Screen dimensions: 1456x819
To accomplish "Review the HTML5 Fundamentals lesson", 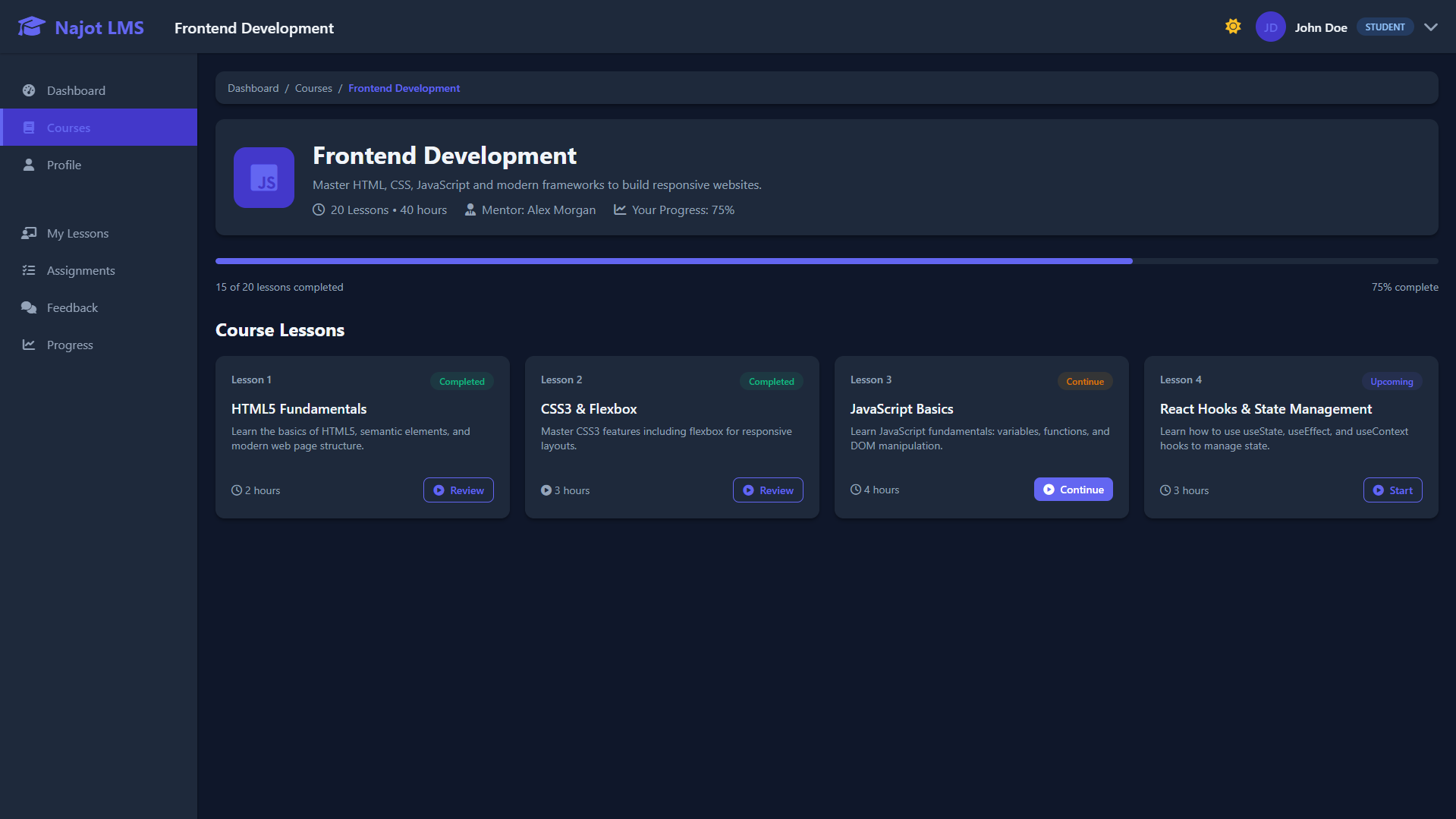I will coord(458,490).
